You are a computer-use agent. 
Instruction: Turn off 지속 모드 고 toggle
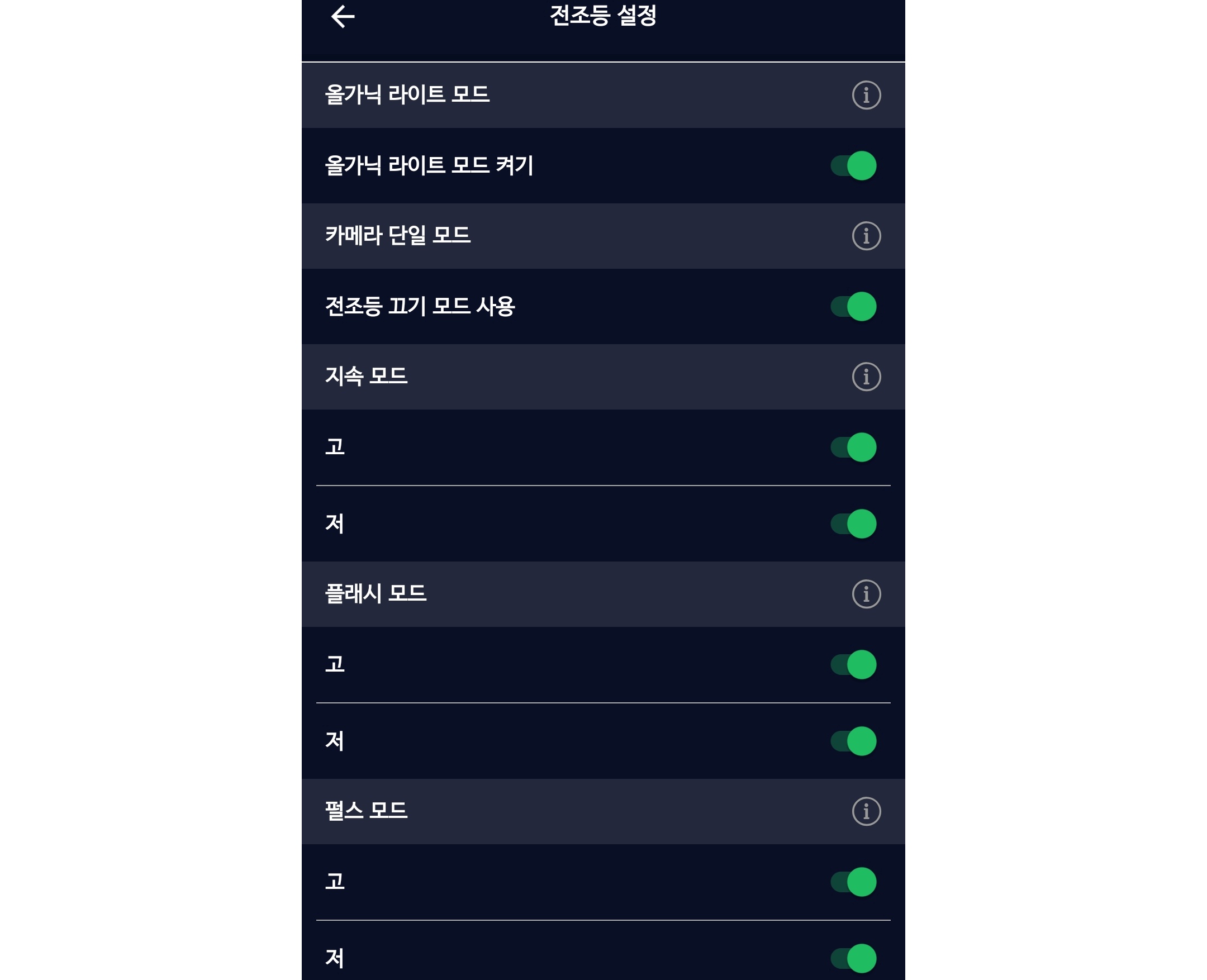point(853,447)
